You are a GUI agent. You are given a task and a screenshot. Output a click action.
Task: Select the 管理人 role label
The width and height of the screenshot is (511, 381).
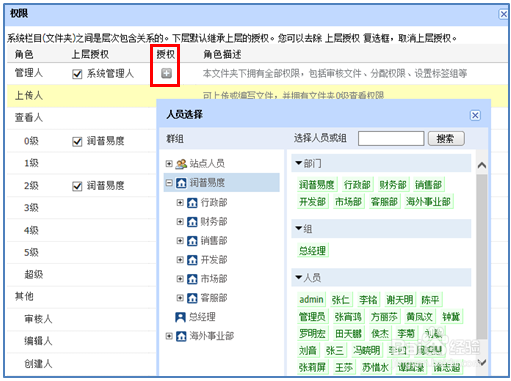[x=29, y=73]
